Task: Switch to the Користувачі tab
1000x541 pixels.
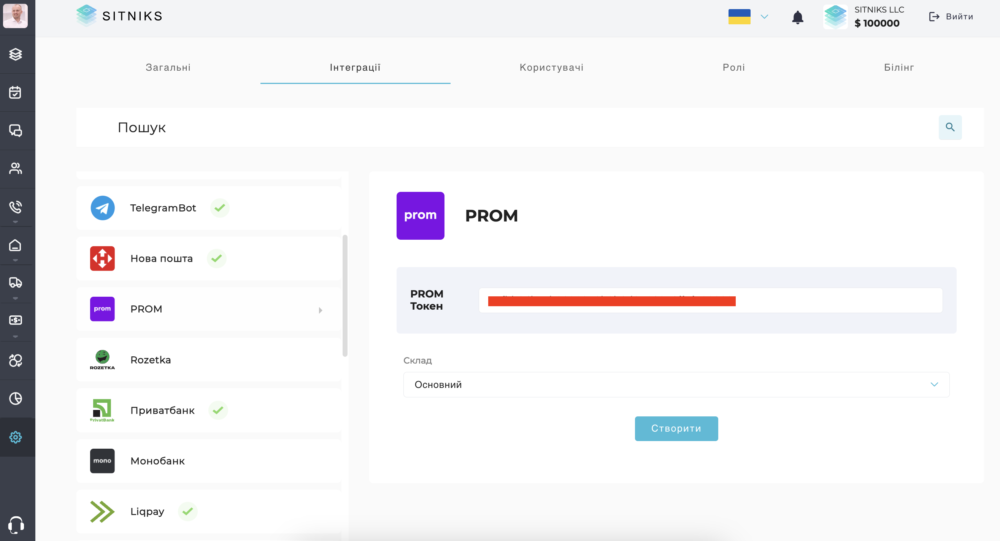Action: coord(551,67)
